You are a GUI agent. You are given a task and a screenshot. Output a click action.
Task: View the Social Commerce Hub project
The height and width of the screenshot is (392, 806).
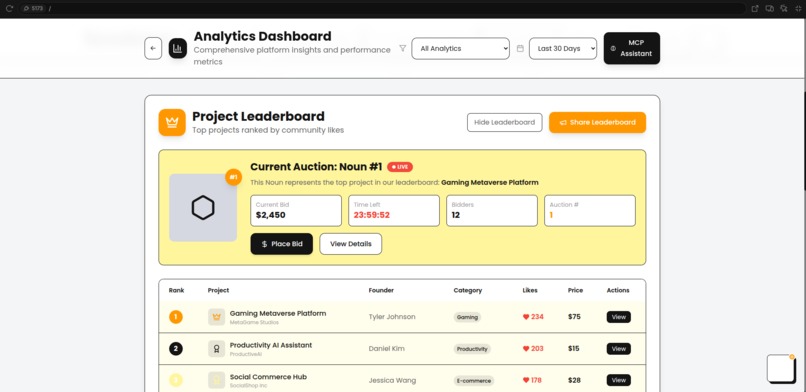pos(618,381)
